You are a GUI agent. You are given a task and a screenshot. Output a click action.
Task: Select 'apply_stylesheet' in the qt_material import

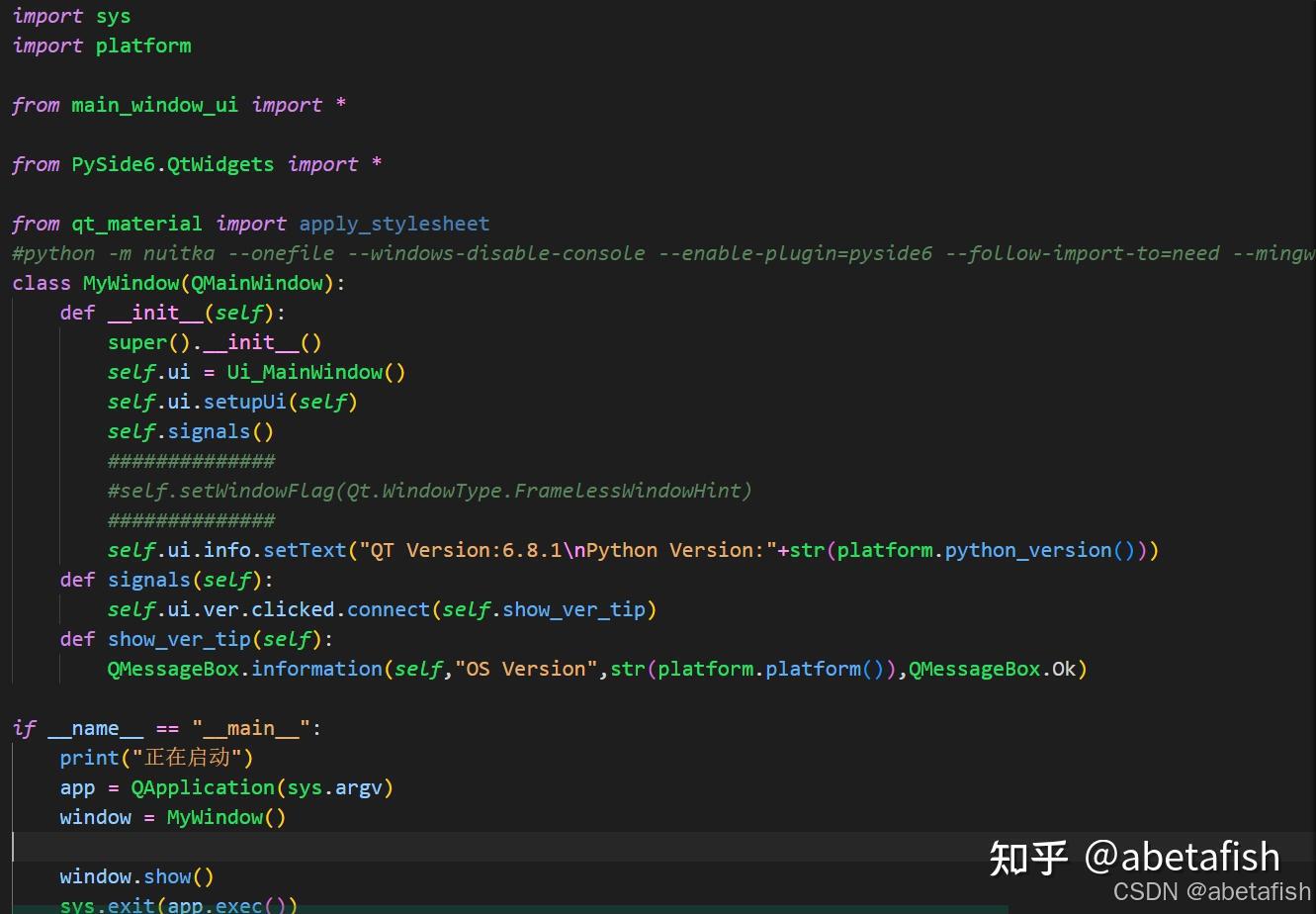click(x=394, y=224)
